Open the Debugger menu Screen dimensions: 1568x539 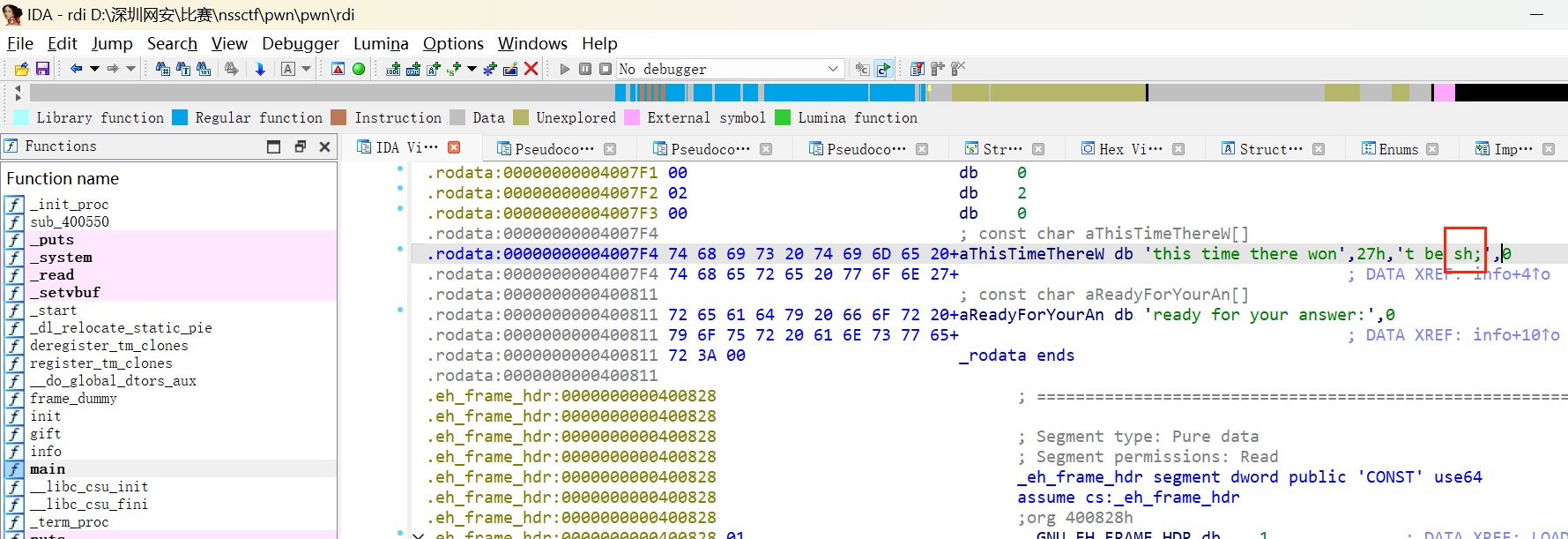(300, 43)
